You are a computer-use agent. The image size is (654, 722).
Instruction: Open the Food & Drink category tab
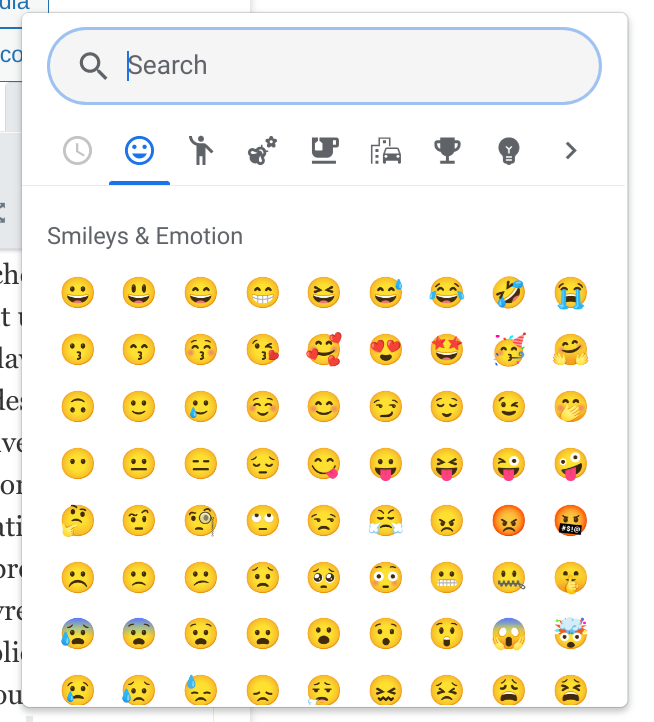324,151
